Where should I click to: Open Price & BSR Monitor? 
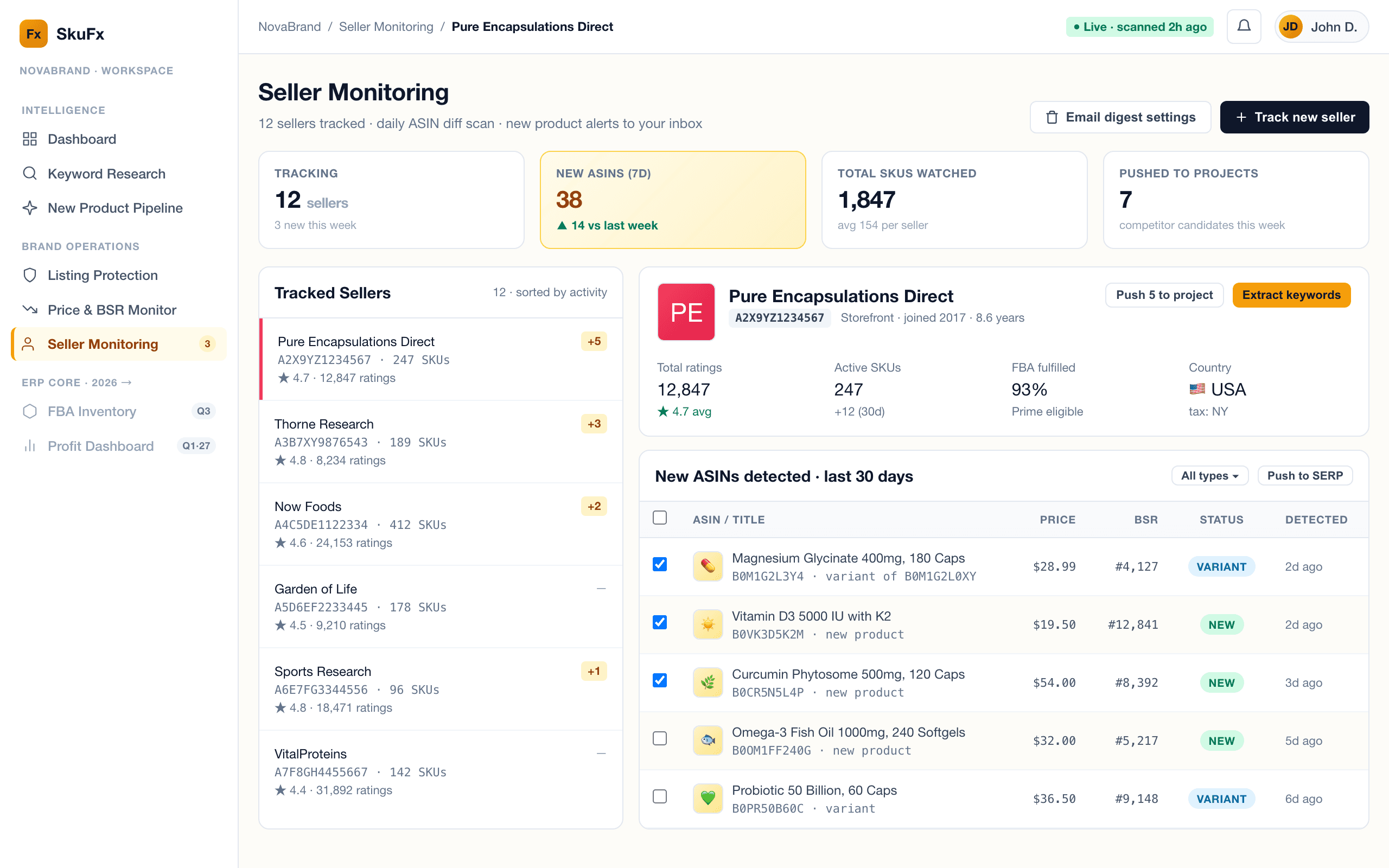(x=119, y=309)
